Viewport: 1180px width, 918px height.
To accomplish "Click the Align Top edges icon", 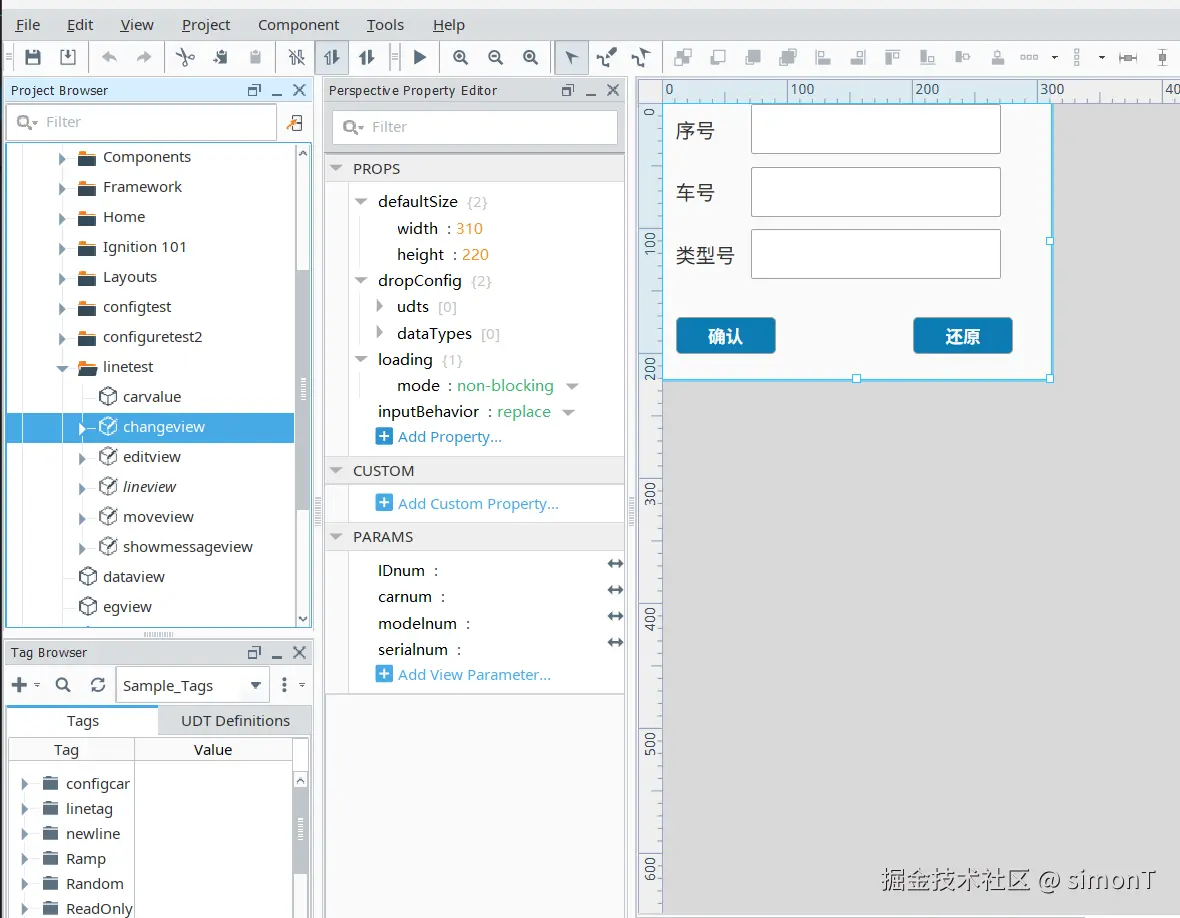I will tap(893, 57).
